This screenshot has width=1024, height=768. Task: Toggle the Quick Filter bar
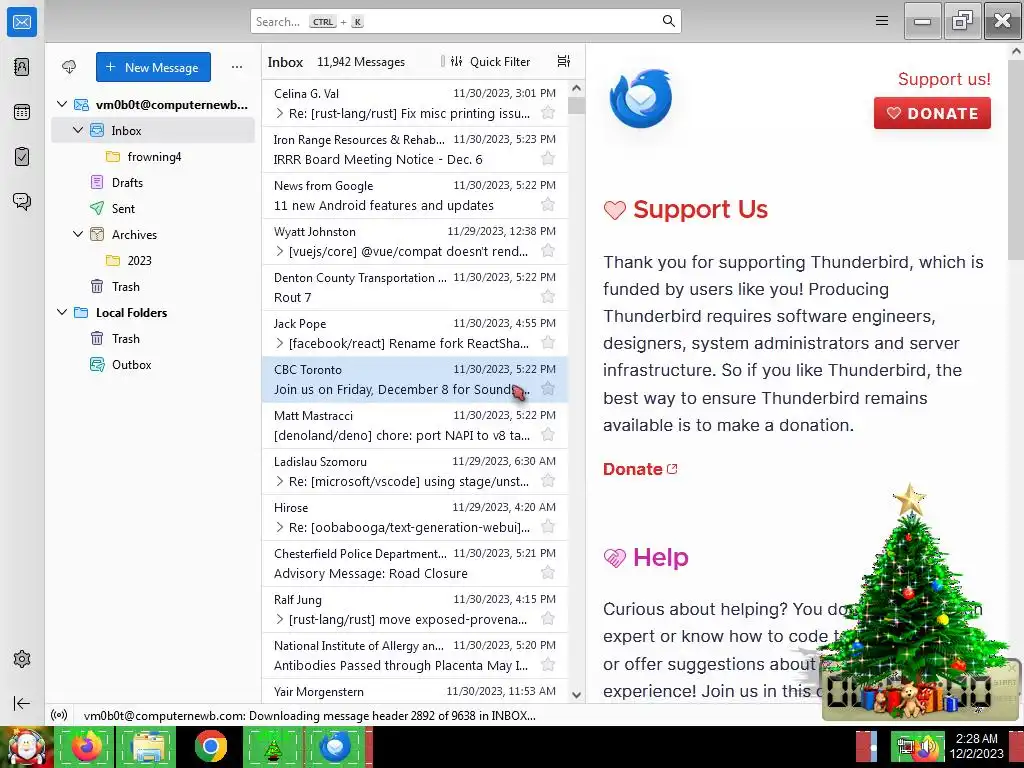point(490,61)
